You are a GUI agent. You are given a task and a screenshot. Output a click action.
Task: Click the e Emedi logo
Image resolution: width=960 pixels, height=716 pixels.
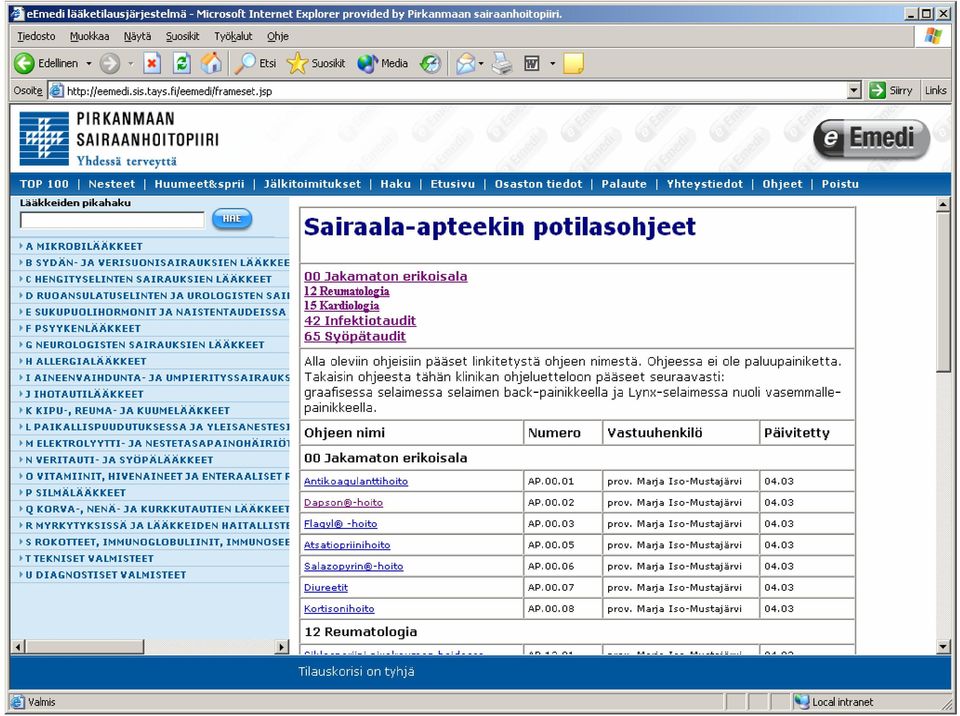pos(872,139)
